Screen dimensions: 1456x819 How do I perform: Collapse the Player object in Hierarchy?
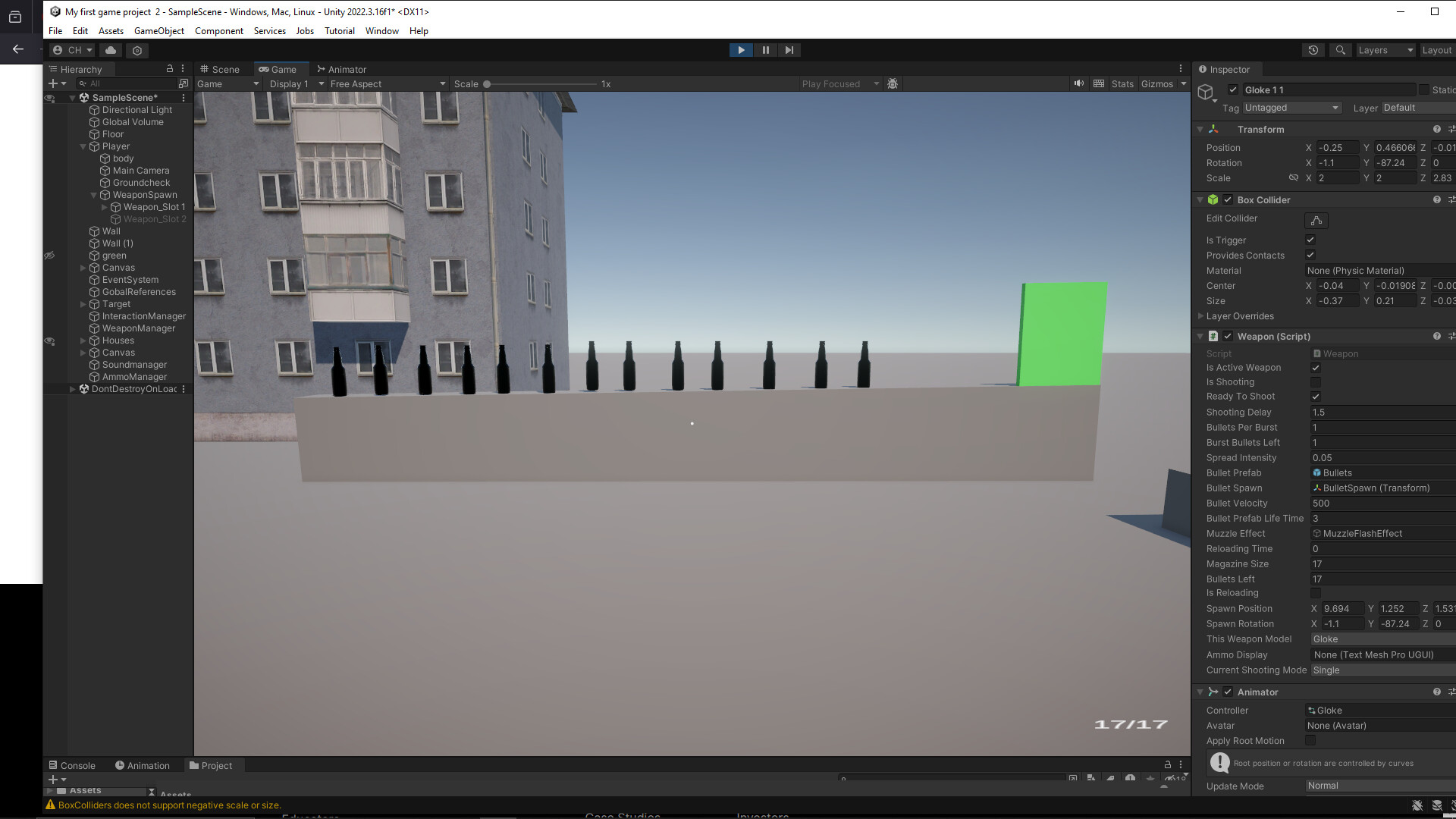pyautogui.click(x=83, y=146)
